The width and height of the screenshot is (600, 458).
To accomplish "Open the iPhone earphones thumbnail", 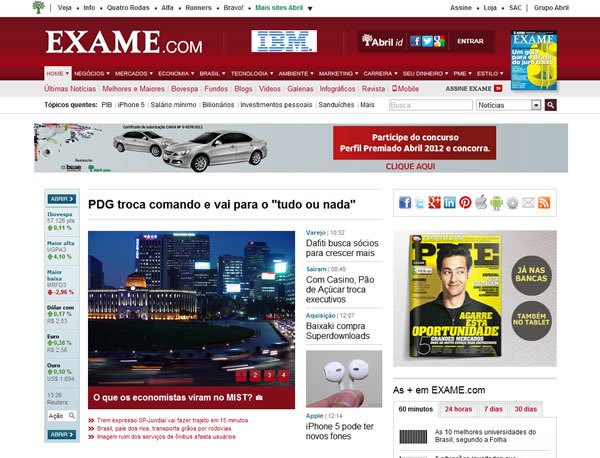I will (x=344, y=379).
